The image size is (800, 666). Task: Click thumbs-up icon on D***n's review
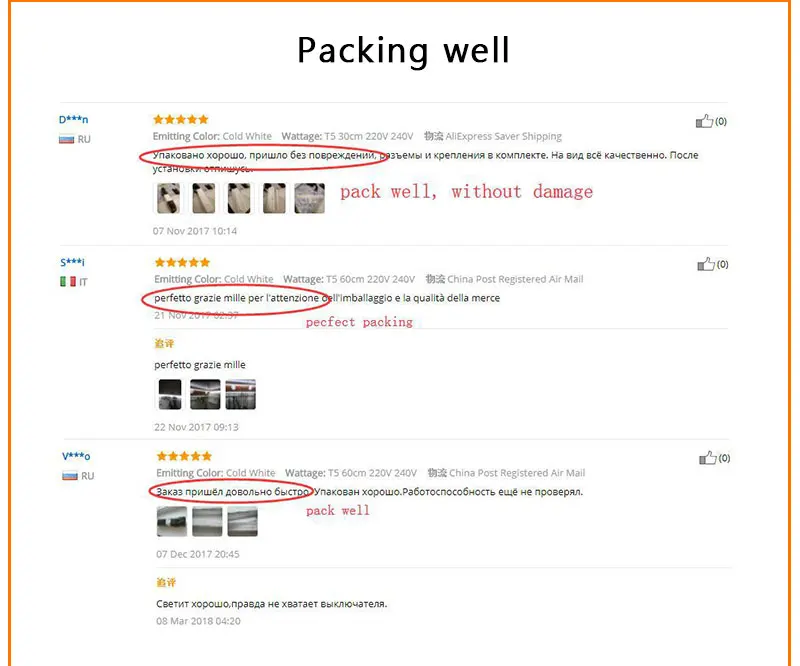704,121
